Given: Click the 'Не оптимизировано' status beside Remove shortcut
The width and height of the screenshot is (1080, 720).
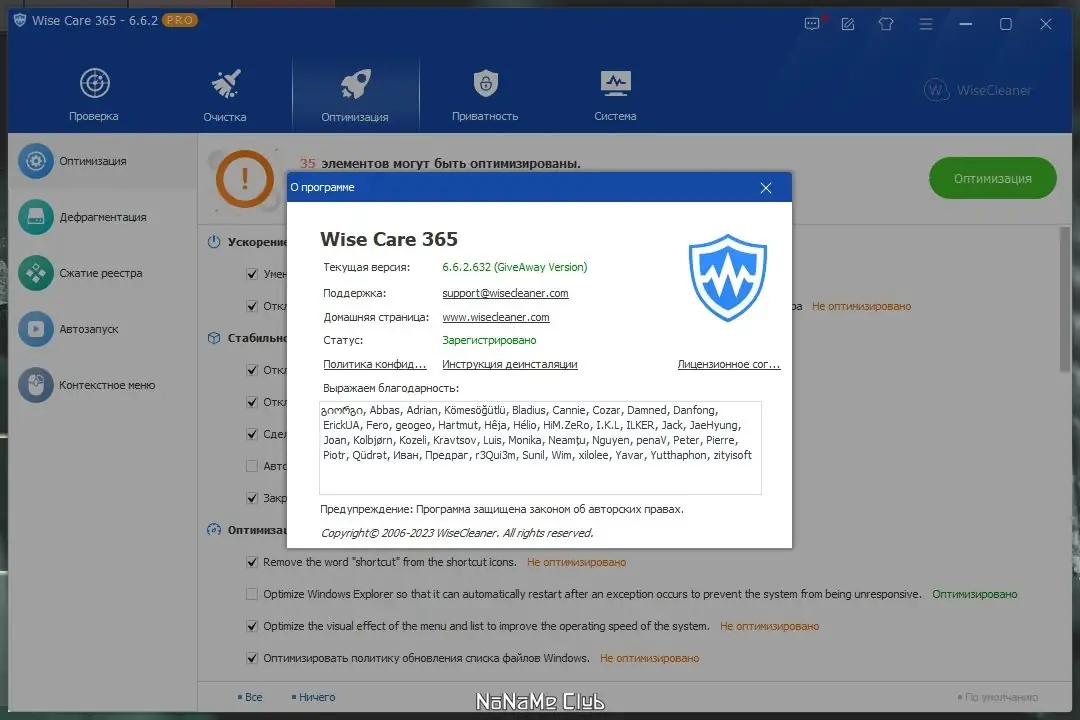Looking at the screenshot, I should click(577, 562).
